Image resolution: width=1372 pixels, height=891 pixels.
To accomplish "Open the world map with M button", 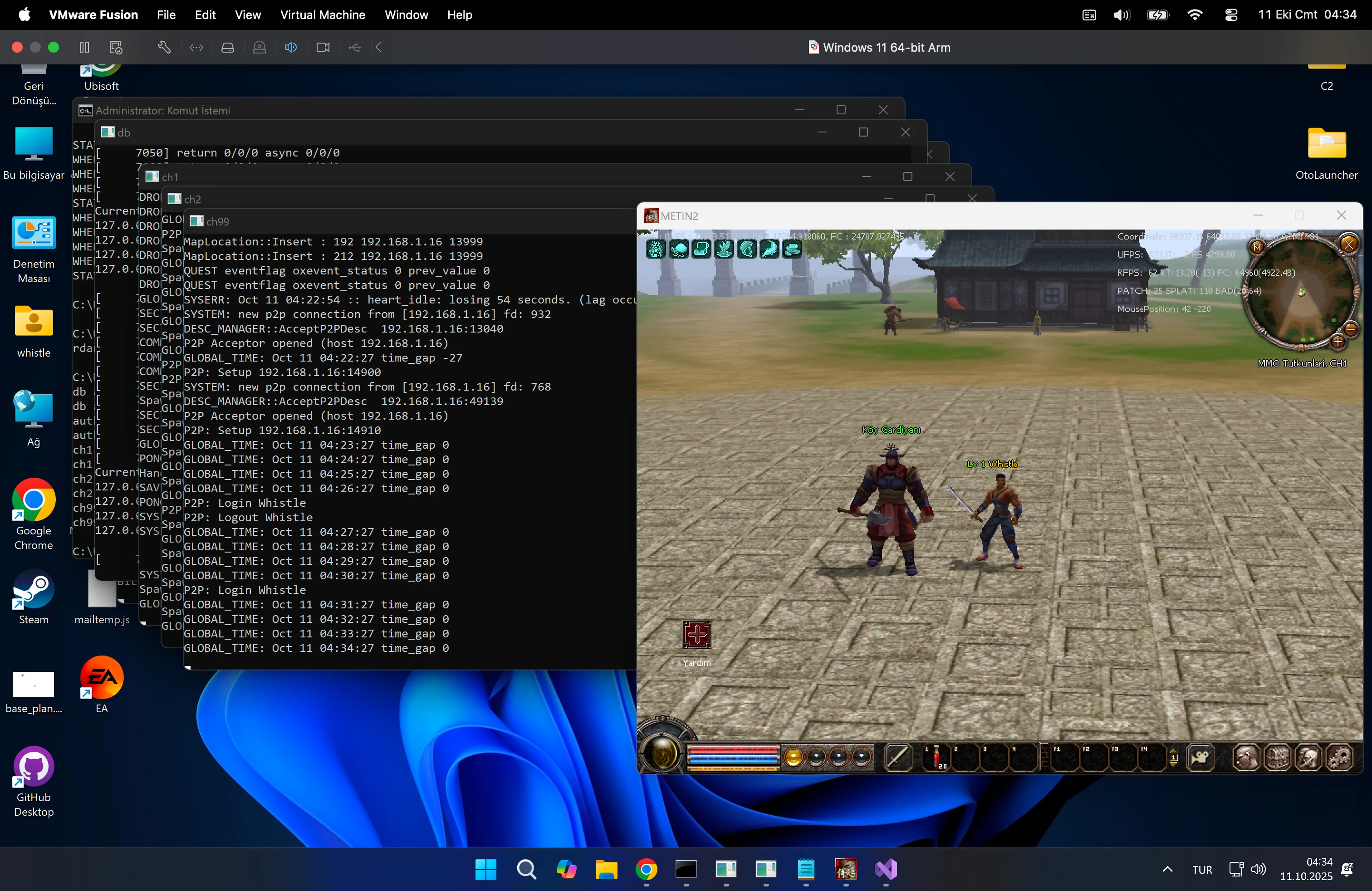I will coord(1257,247).
